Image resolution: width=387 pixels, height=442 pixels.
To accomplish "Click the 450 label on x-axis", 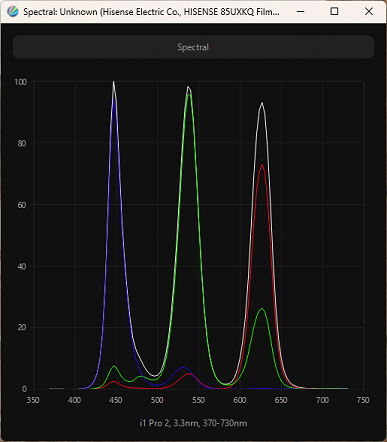I will (x=116, y=400).
